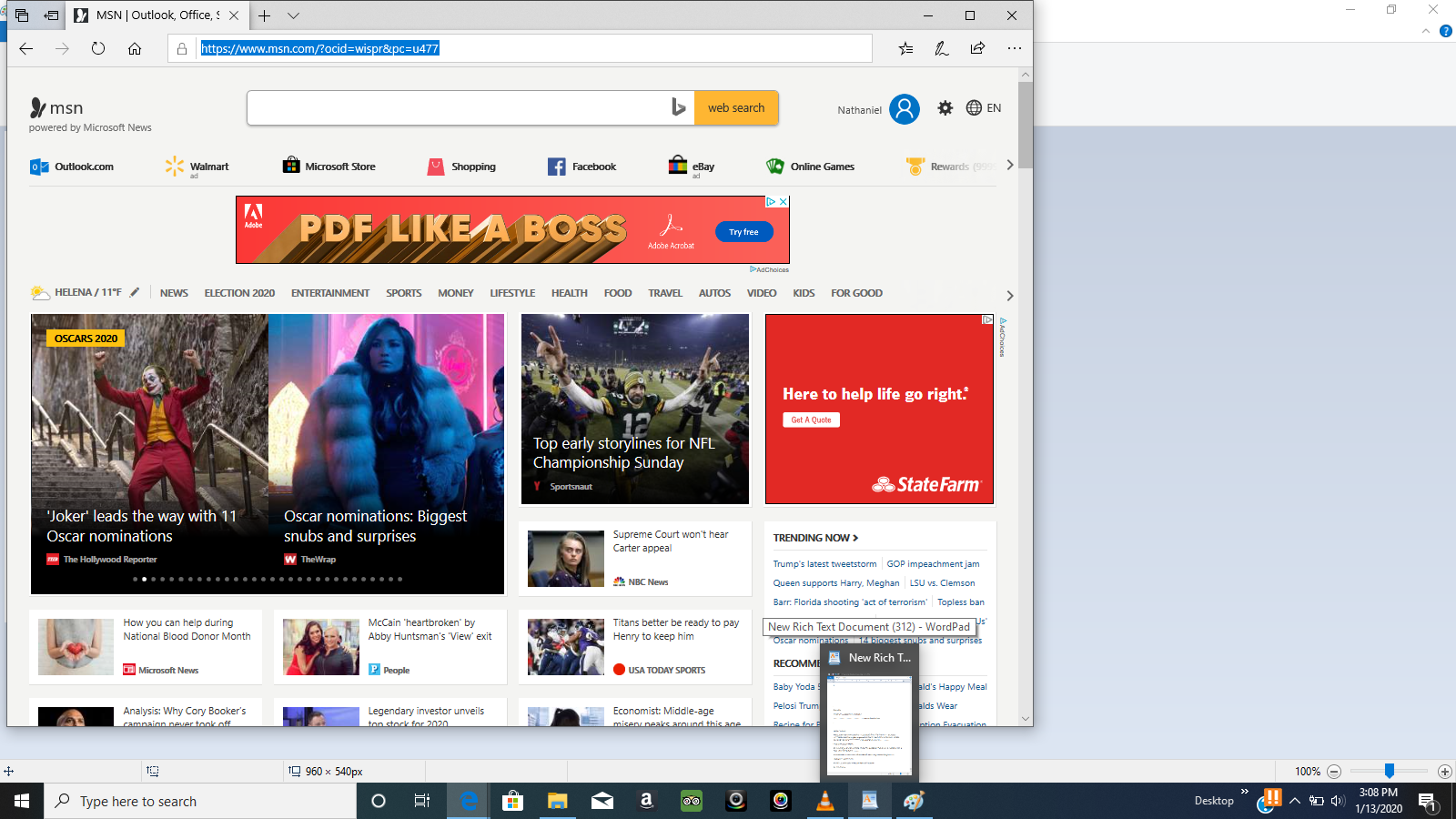Set these tabs aside icon
The width and height of the screenshot is (1456, 819).
coord(51,15)
